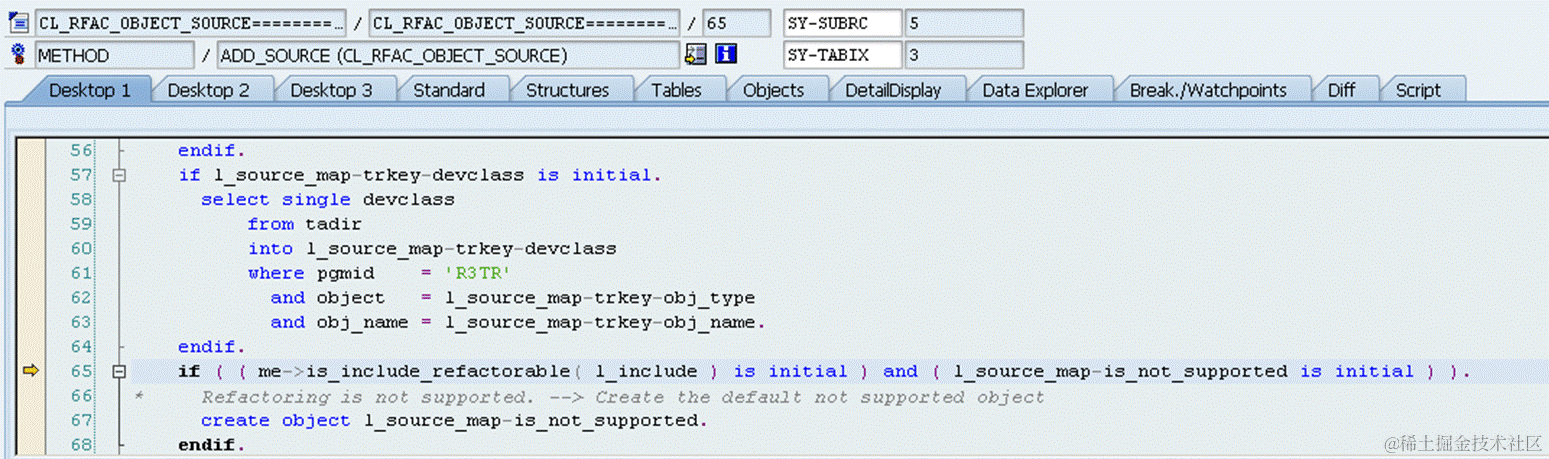
Task: Click line number 56 in the gutter
Action: [x=81, y=151]
